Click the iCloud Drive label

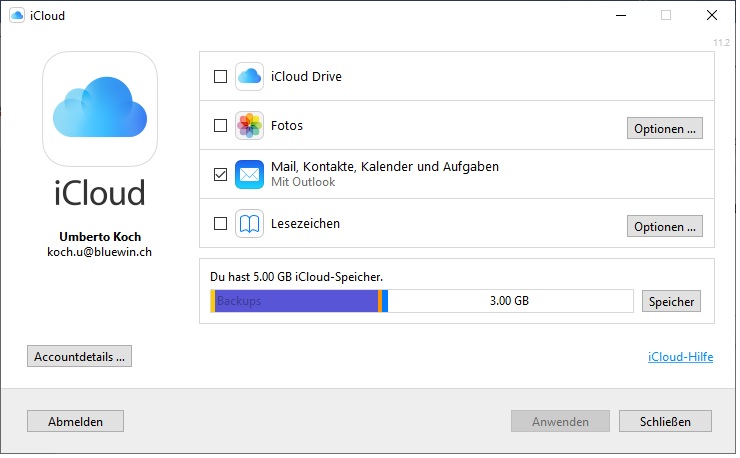(306, 76)
